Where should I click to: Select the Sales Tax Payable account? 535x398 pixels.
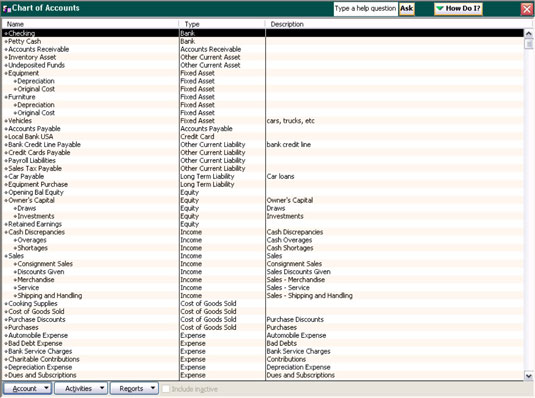point(35,168)
